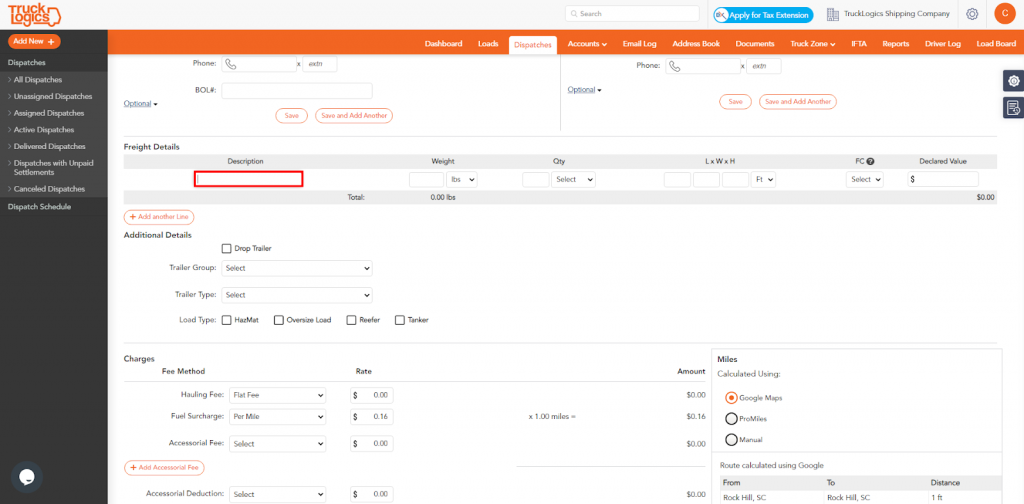Open Active Dispatches in sidebar

pyautogui.click(x=43, y=130)
